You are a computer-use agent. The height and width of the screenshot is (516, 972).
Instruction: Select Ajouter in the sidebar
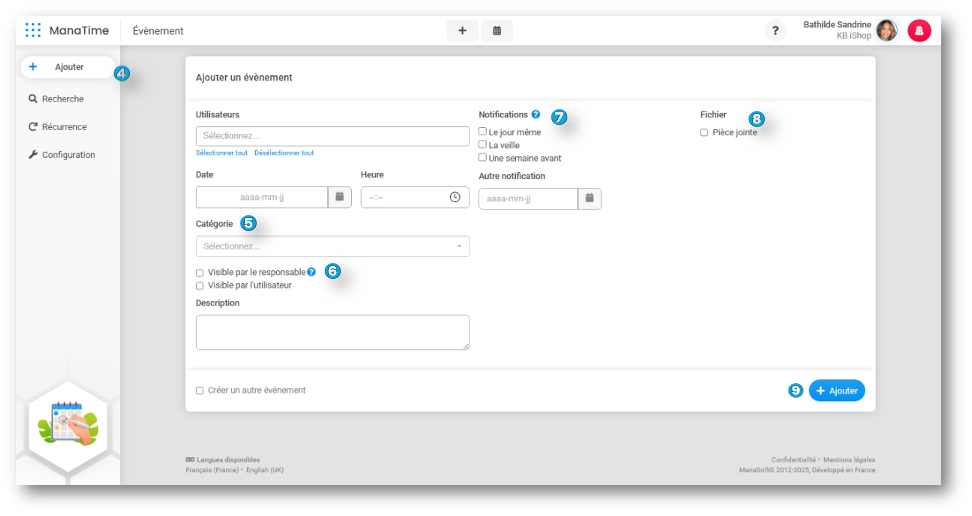pyautogui.click(x=68, y=67)
